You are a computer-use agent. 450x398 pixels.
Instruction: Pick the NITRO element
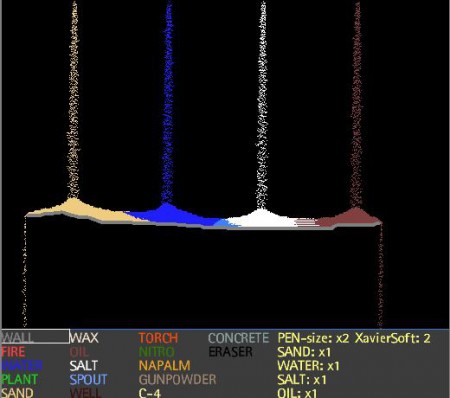[x=157, y=352]
